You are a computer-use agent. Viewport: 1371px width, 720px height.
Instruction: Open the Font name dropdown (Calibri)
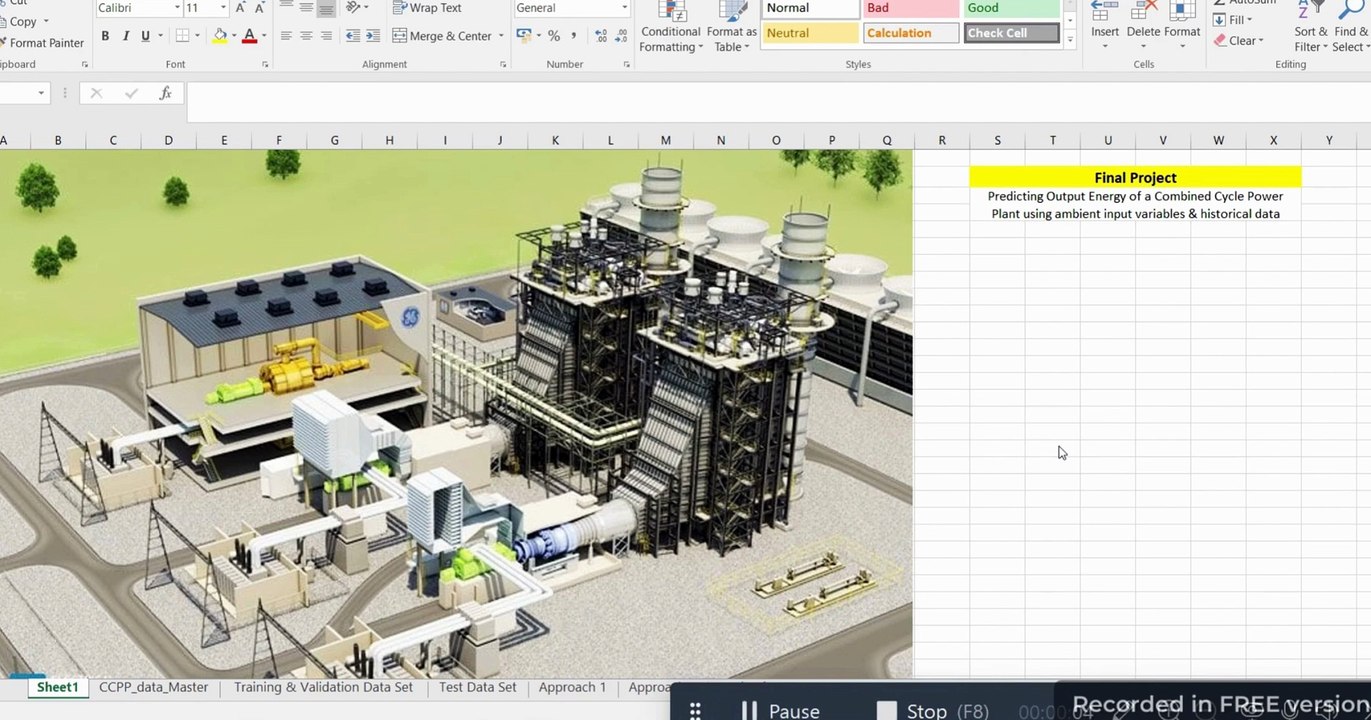click(x=177, y=8)
